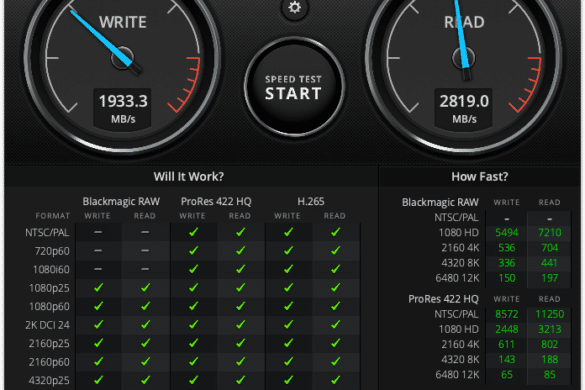
Task: Select the 1080i60 format row label
Action: pos(51,269)
